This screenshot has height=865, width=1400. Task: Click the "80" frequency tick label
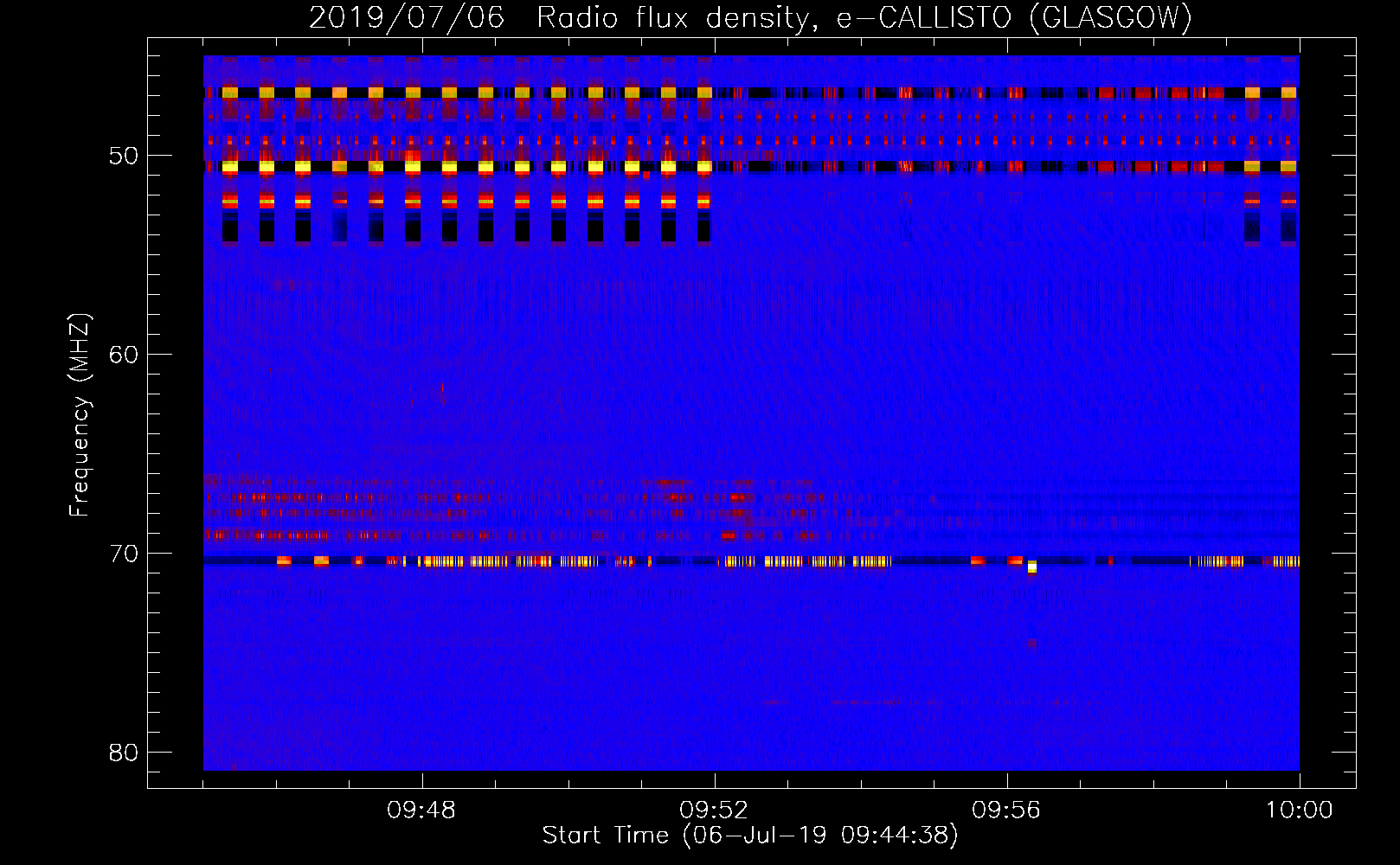click(x=124, y=753)
